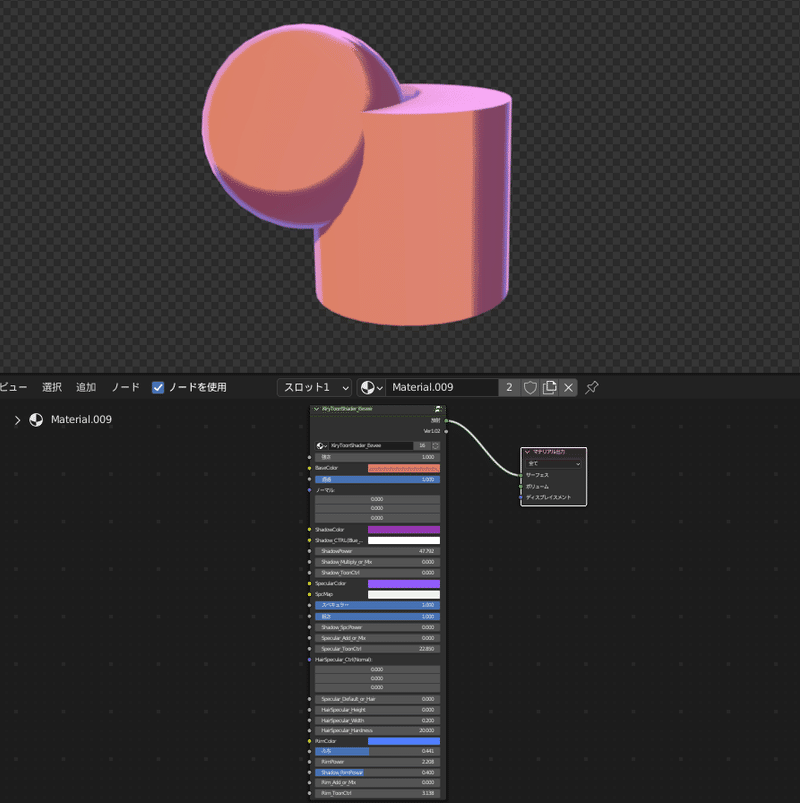Click the Shadow_SpcPower value field
The image size is (800, 803).
coord(377,627)
